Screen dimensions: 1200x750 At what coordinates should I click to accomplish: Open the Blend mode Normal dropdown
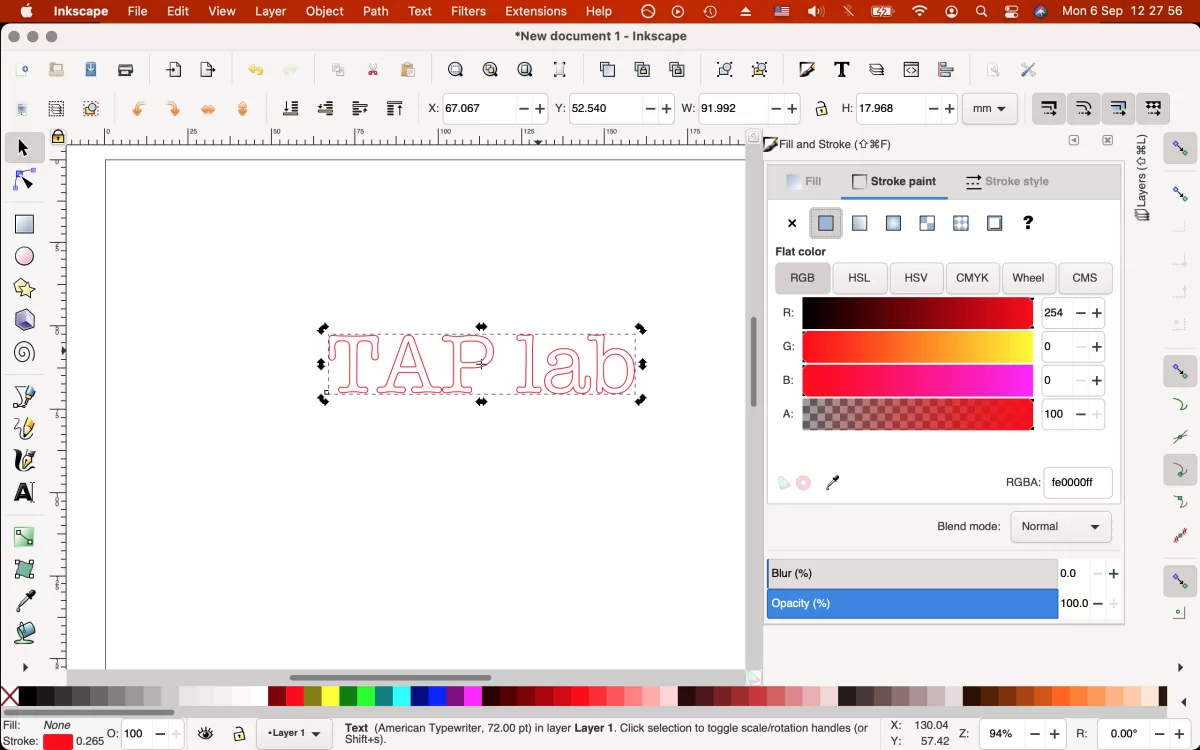[1061, 527]
